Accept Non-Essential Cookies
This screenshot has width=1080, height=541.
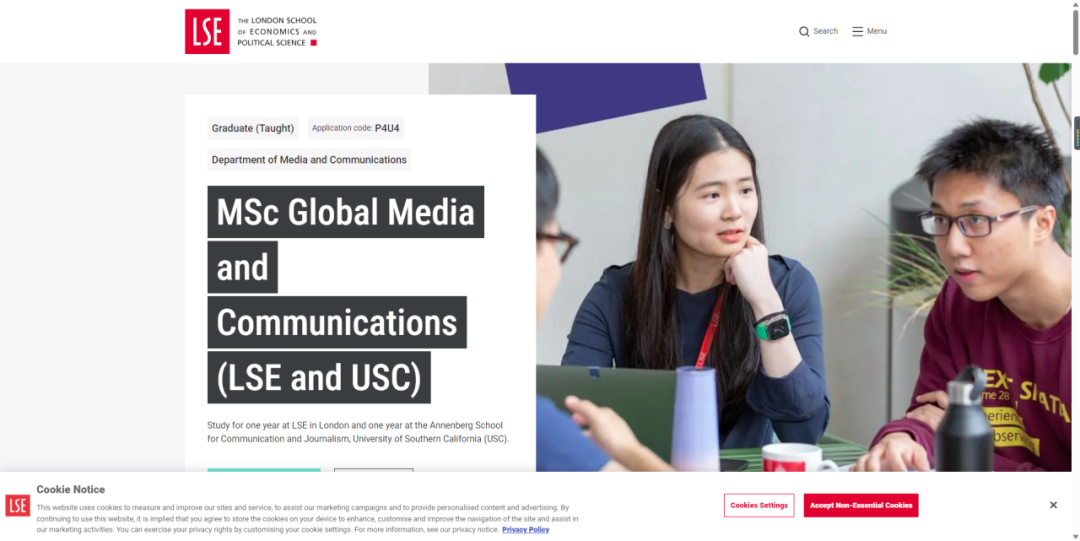(861, 505)
